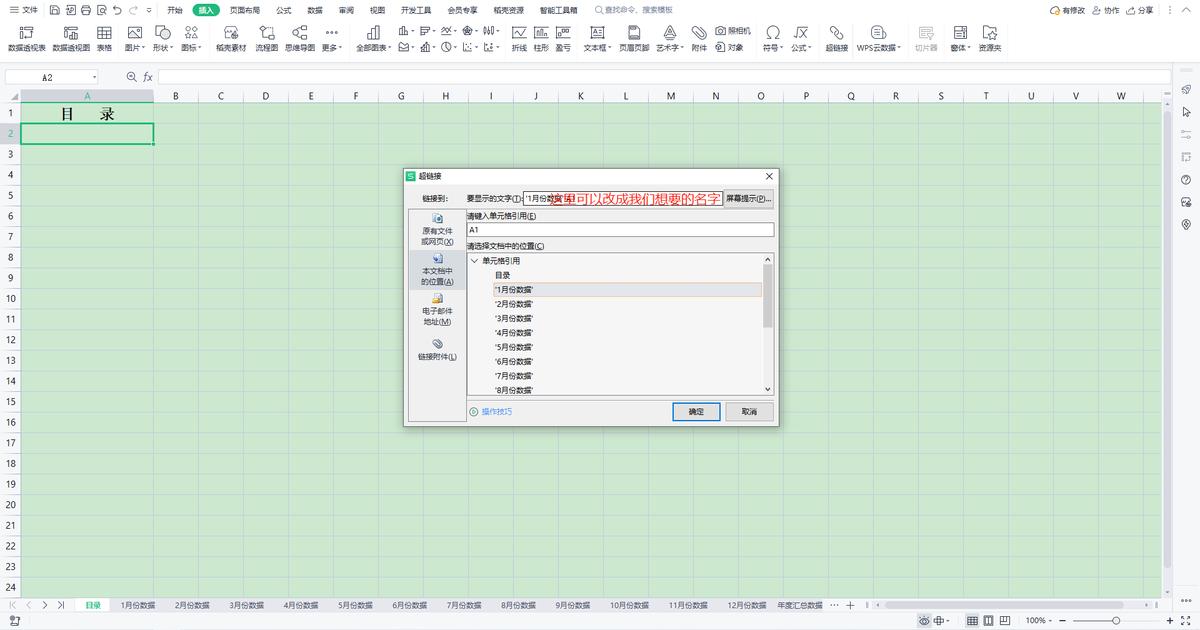Viewport: 1200px width, 630px height.
Task: Select '3月份数据' in the cell reference list
Action: click(513, 317)
